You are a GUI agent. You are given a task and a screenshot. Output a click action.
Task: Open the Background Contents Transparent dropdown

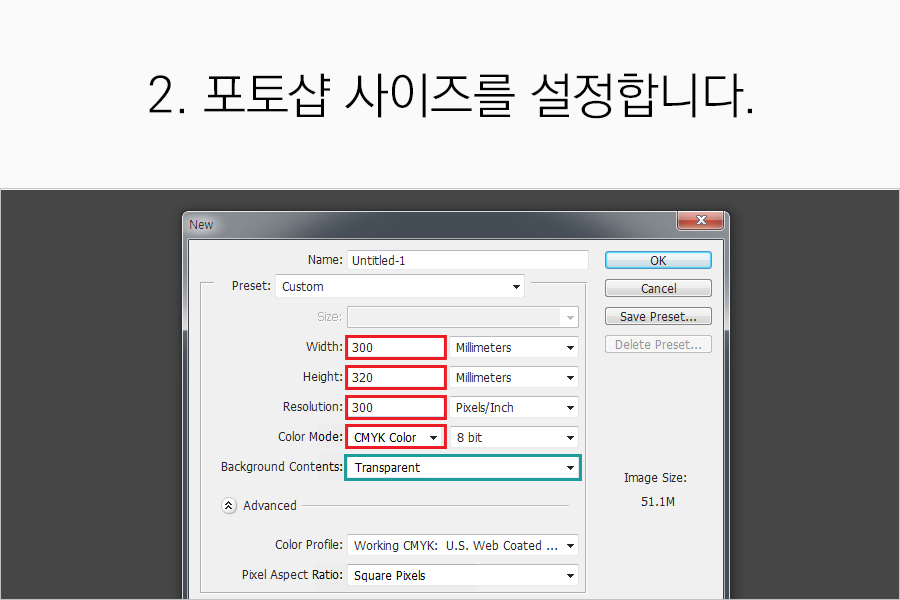(x=462, y=468)
